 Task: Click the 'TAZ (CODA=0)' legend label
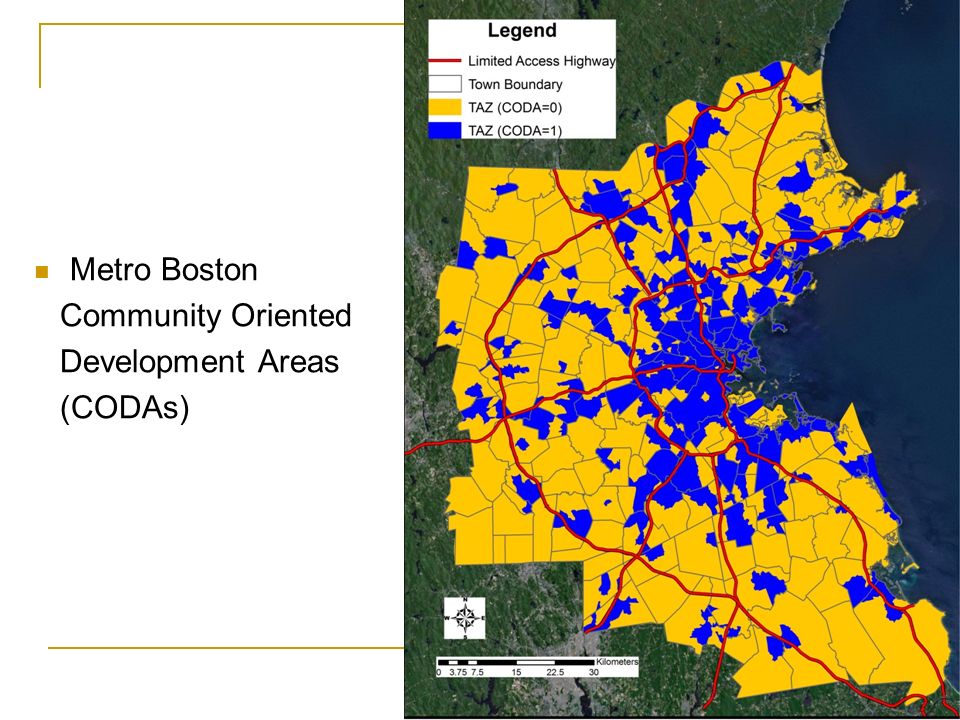tap(515, 107)
